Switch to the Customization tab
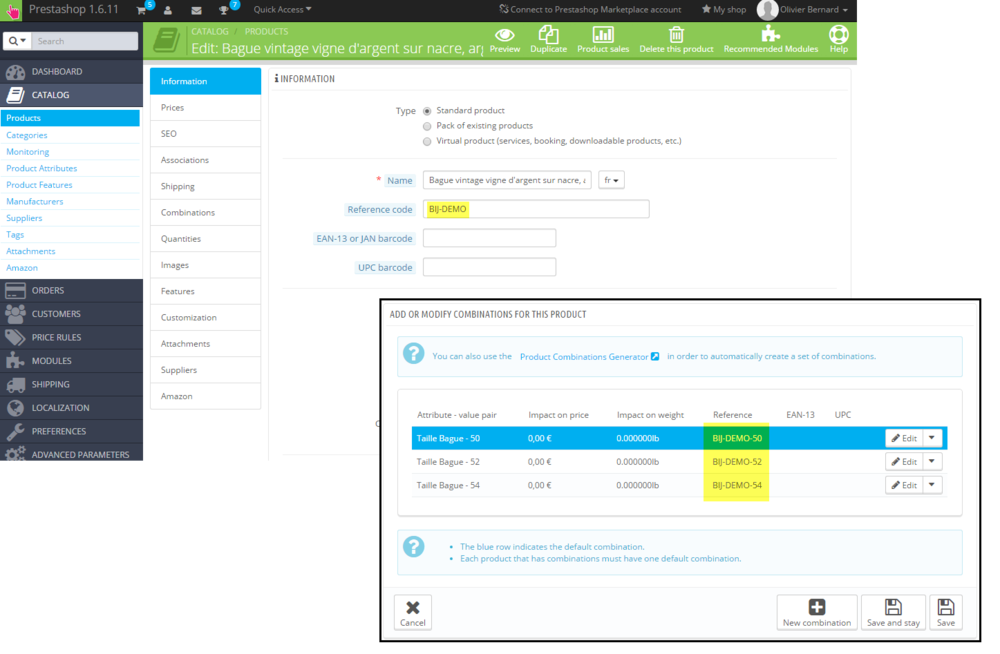The image size is (1000, 654). [x=205, y=317]
